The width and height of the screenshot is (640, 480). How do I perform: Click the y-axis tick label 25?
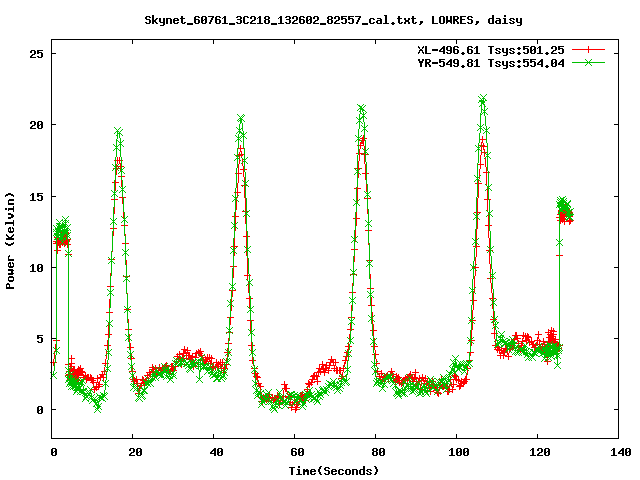tap(37, 54)
